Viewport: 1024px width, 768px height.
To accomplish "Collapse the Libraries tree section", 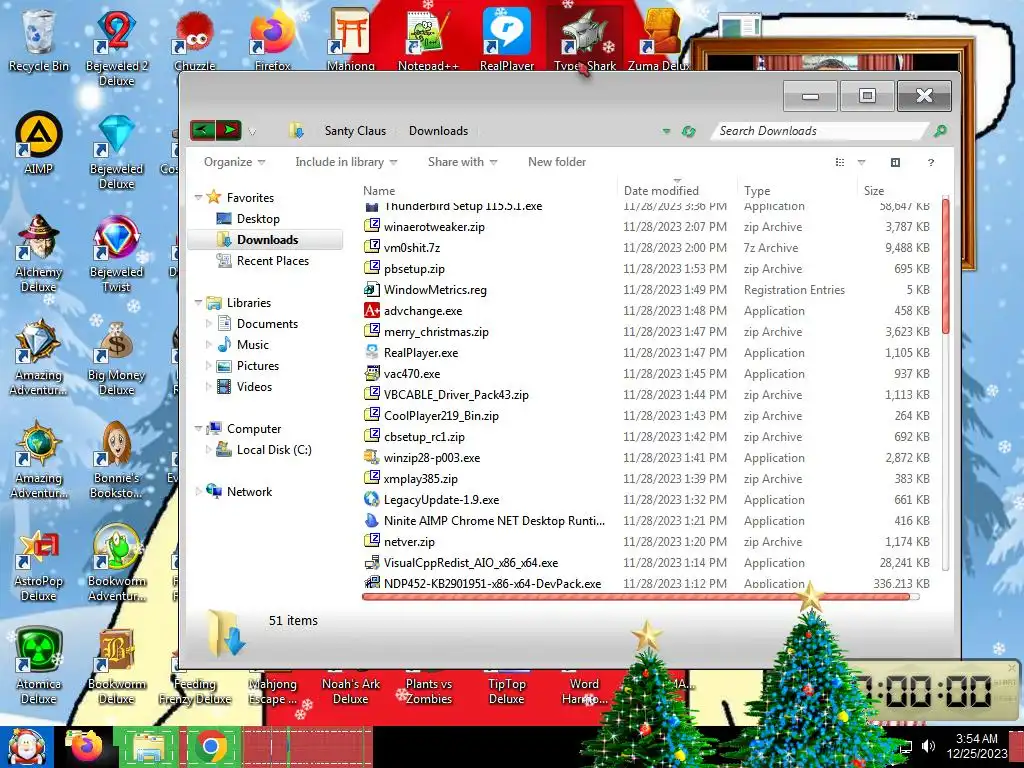I will tap(199, 302).
